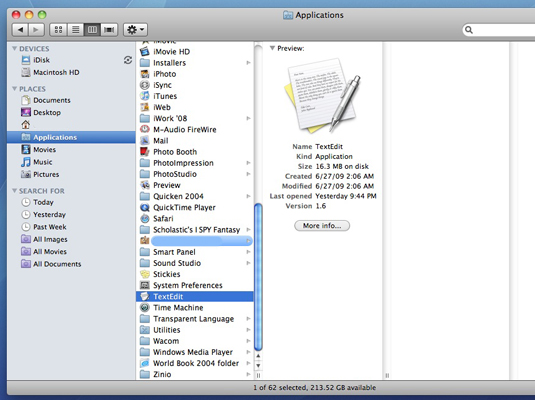
Task: Click the iDisk sync icon
Action: [x=128, y=60]
